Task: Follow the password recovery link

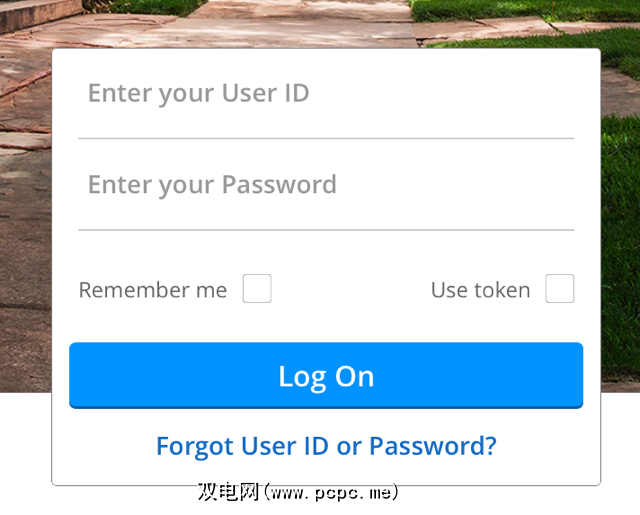Action: pyautogui.click(x=326, y=446)
